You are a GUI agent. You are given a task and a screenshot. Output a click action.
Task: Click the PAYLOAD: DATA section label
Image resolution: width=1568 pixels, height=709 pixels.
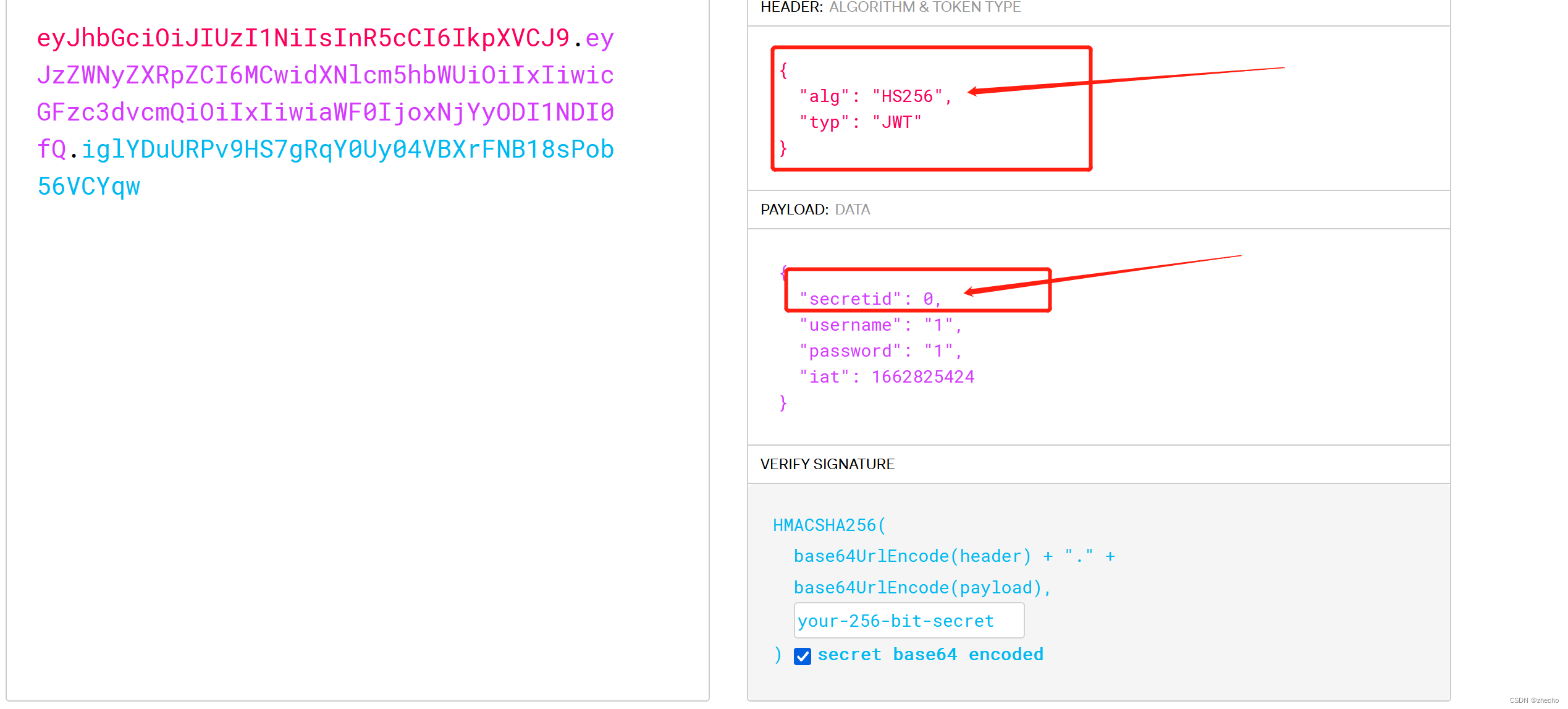click(x=815, y=210)
